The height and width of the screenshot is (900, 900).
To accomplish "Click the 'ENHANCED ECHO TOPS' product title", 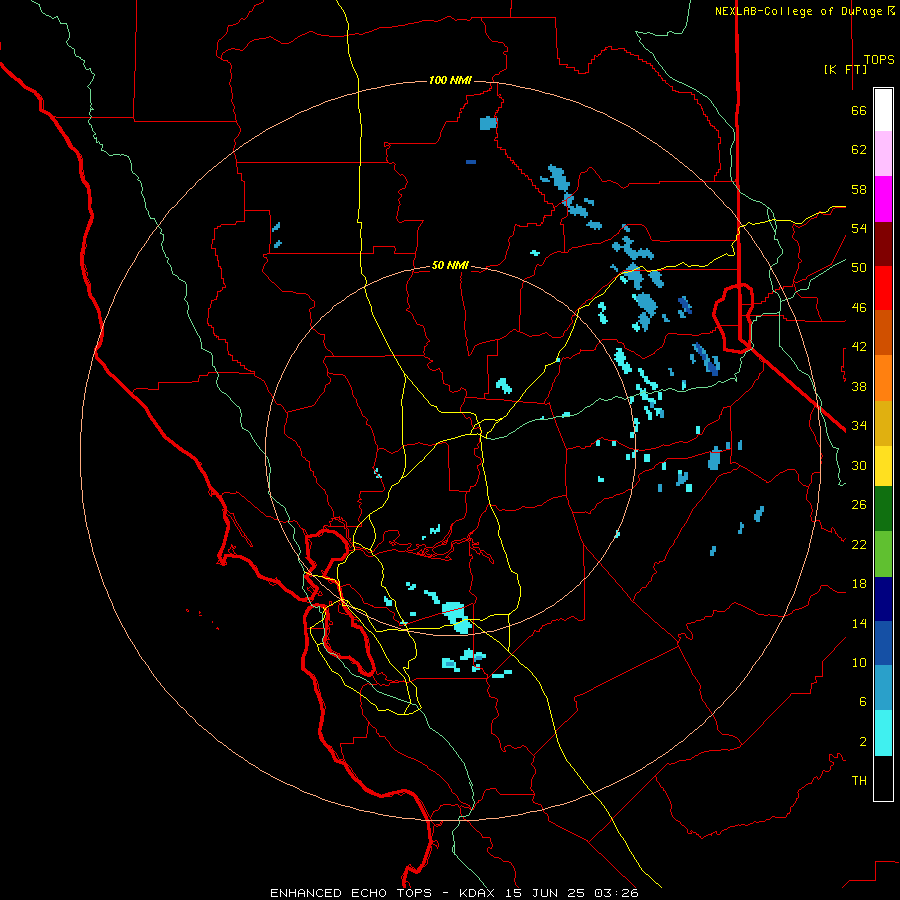I will pos(351,893).
